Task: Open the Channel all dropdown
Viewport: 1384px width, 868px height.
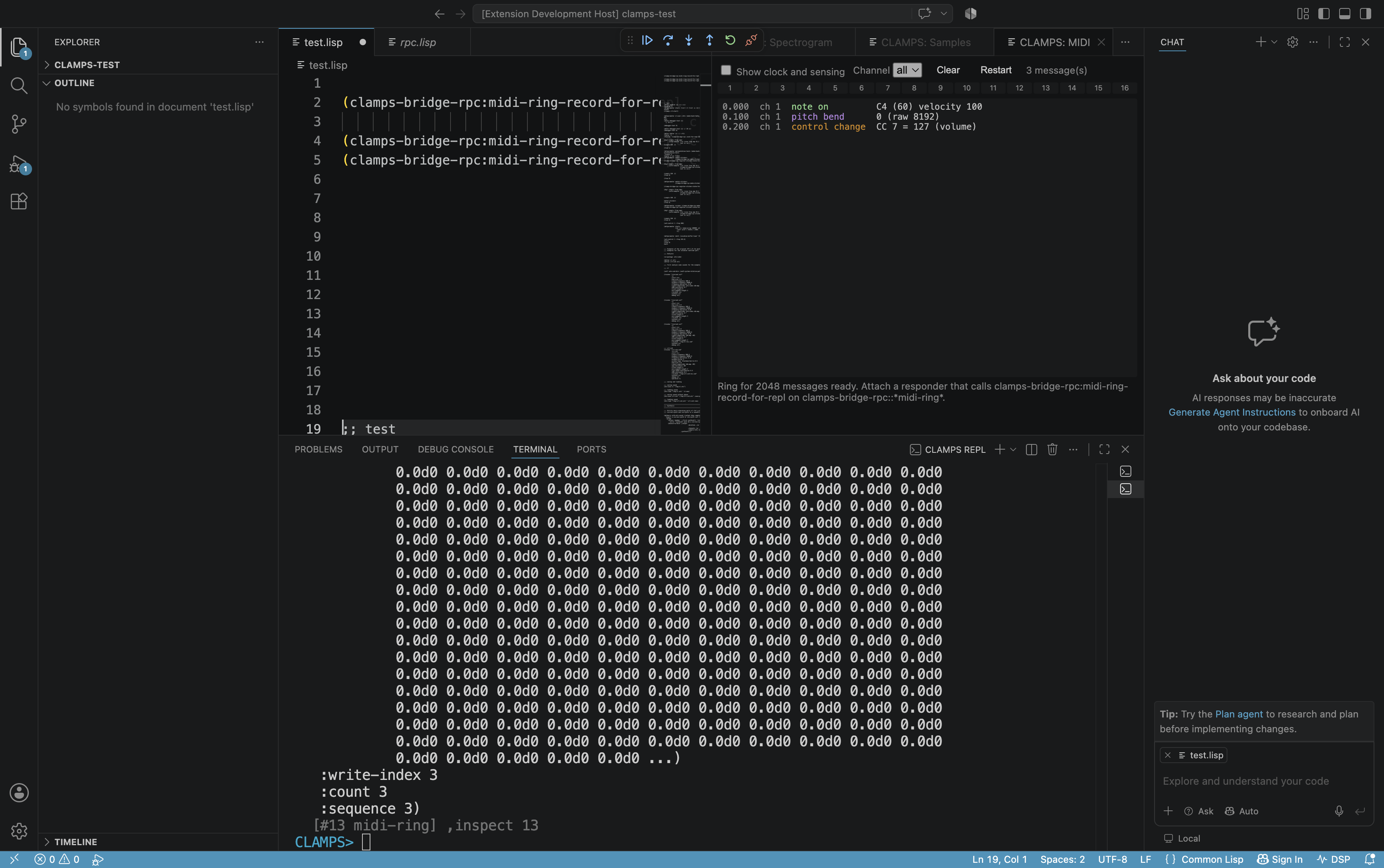Action: pos(907,70)
